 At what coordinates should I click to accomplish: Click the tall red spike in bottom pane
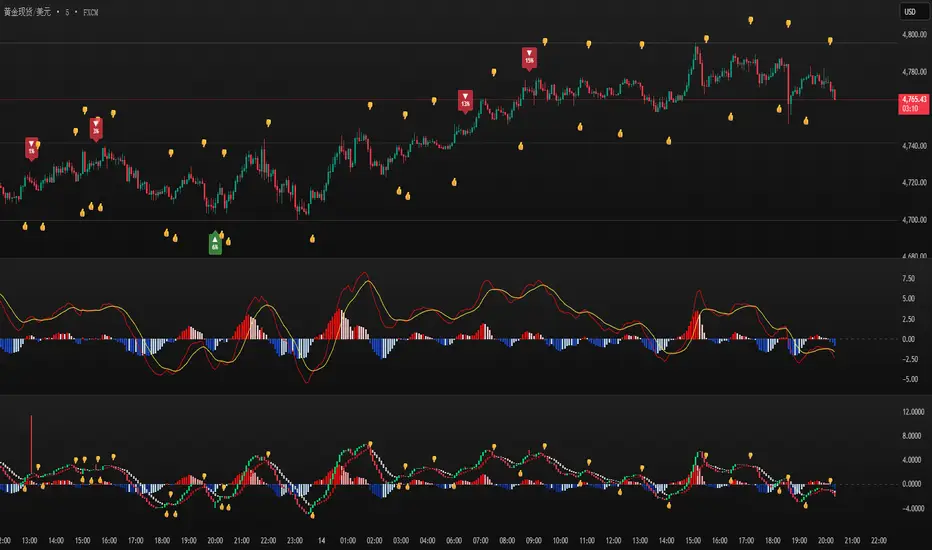pyautogui.click(x=32, y=446)
